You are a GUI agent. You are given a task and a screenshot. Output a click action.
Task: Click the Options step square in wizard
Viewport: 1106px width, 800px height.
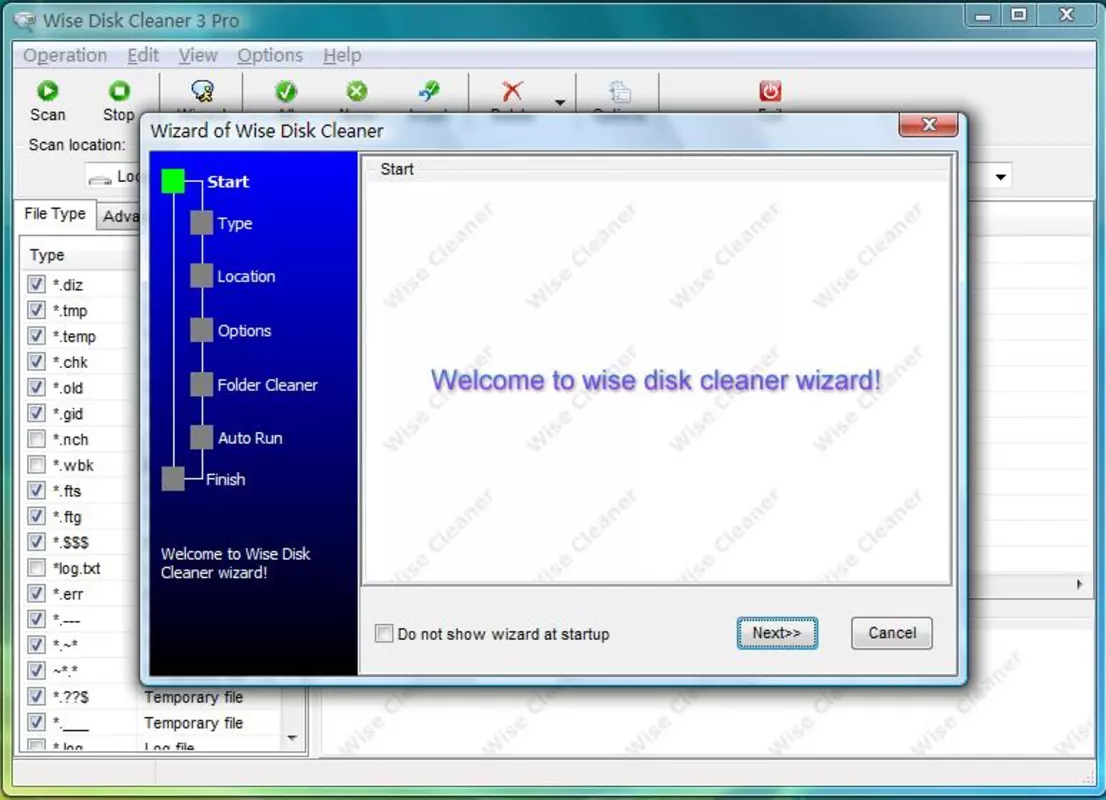(202, 330)
